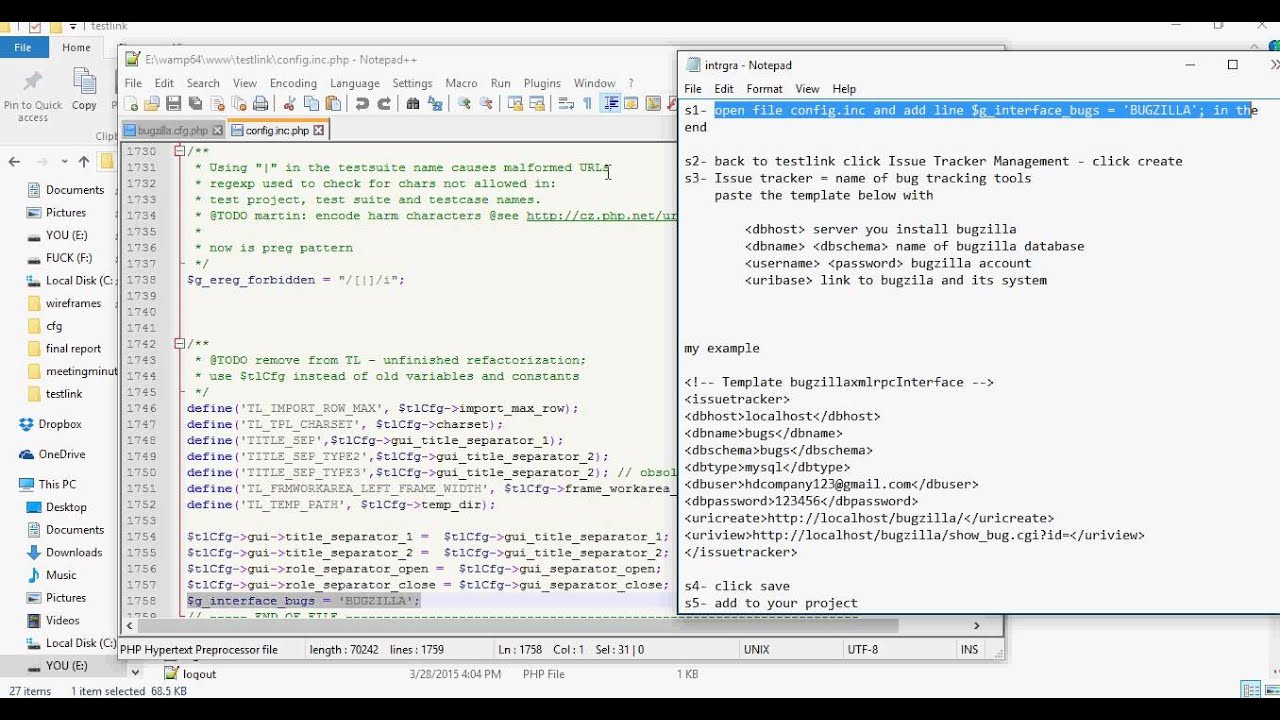Toggle the Show Indent Guide icon
The image size is (1280, 720).
click(x=610, y=103)
